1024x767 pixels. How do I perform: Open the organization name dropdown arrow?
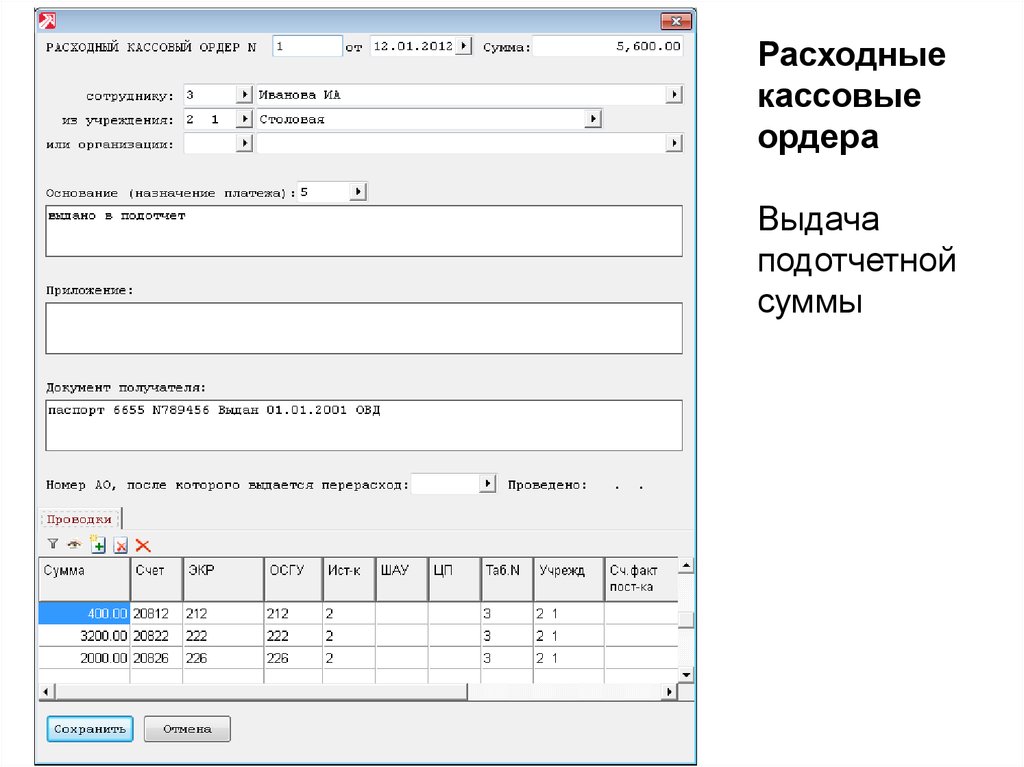(674, 144)
